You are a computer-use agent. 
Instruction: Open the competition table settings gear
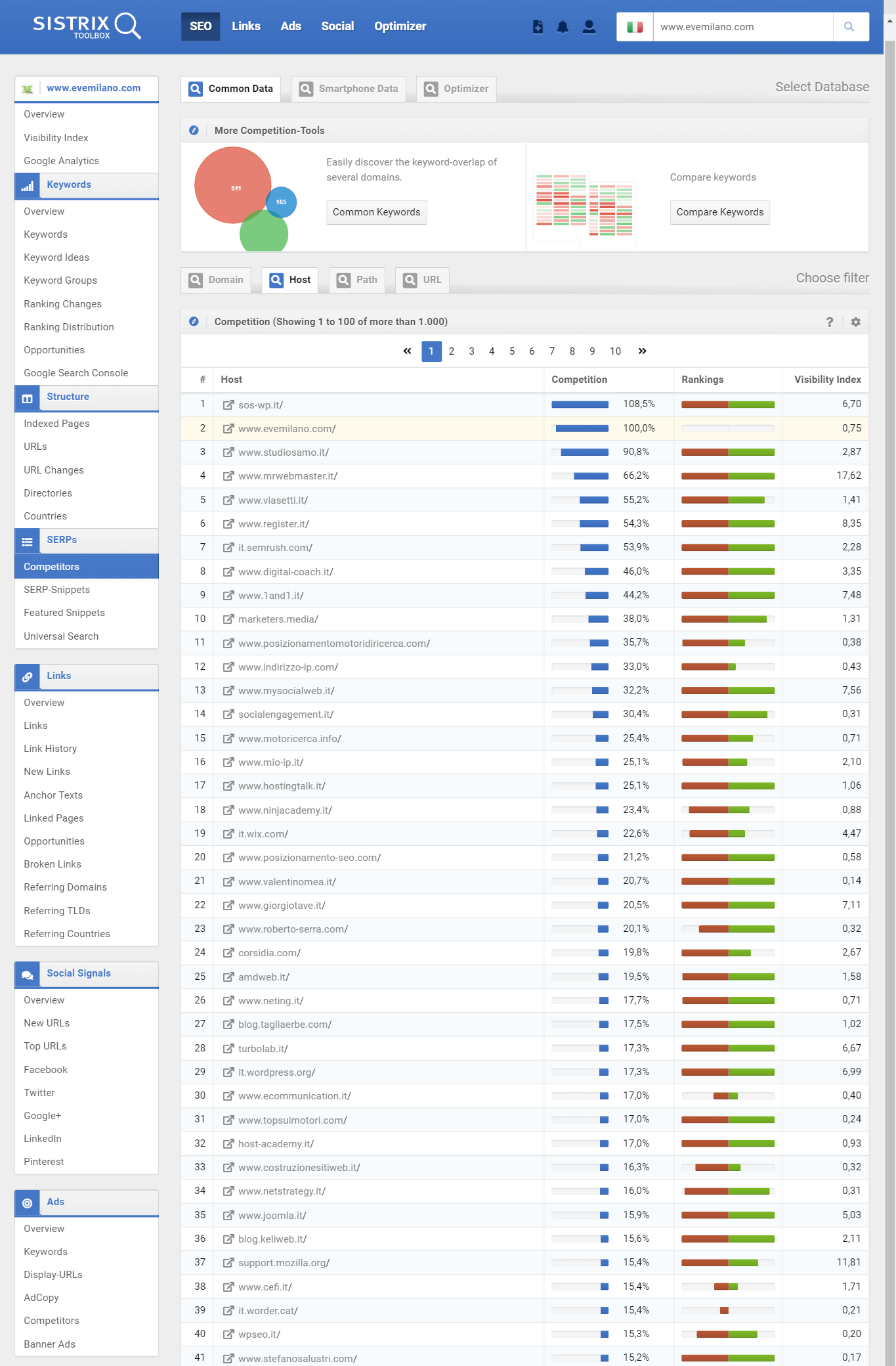pos(855,322)
